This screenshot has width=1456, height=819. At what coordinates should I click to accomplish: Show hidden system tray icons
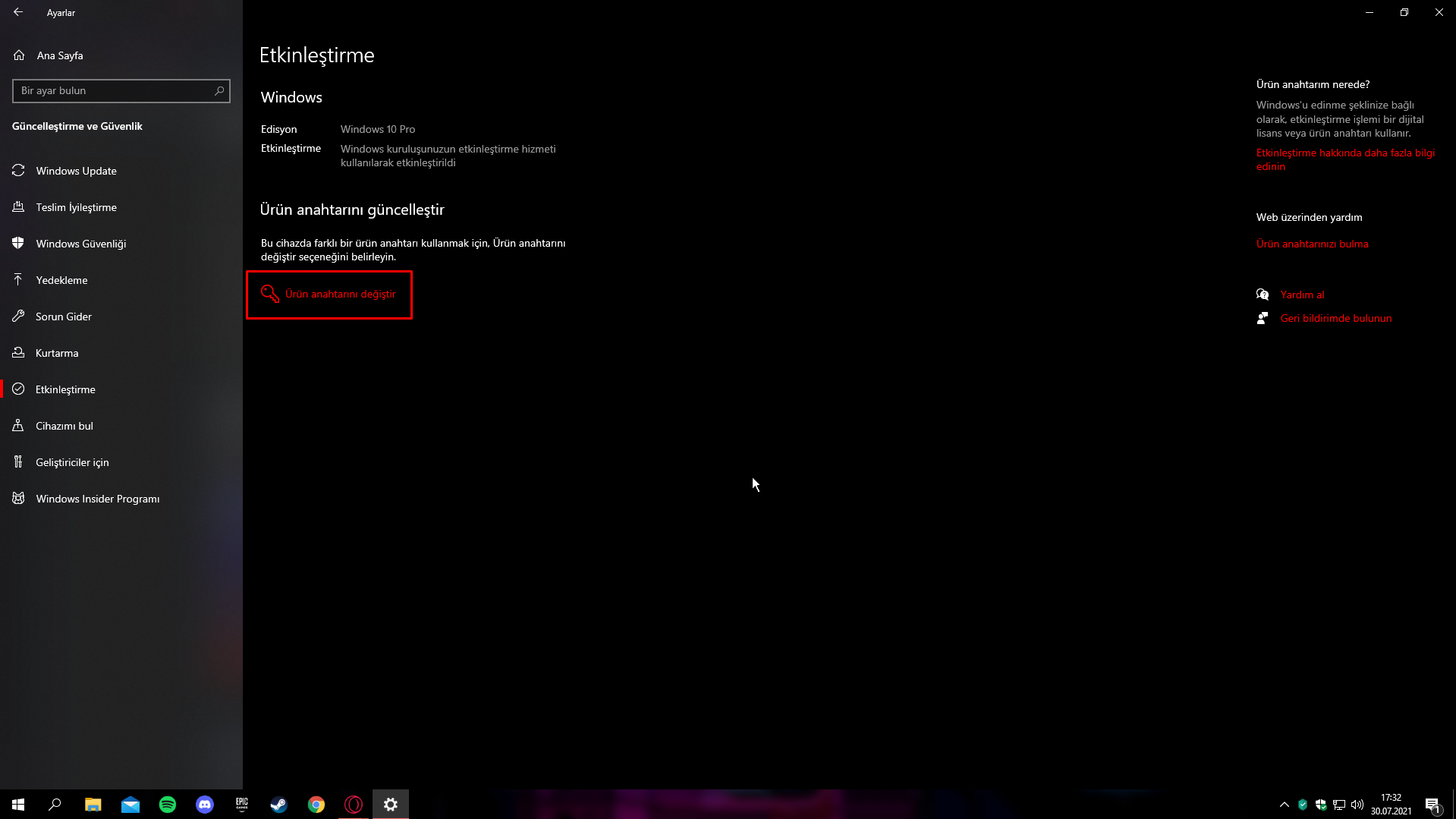pos(1284,805)
